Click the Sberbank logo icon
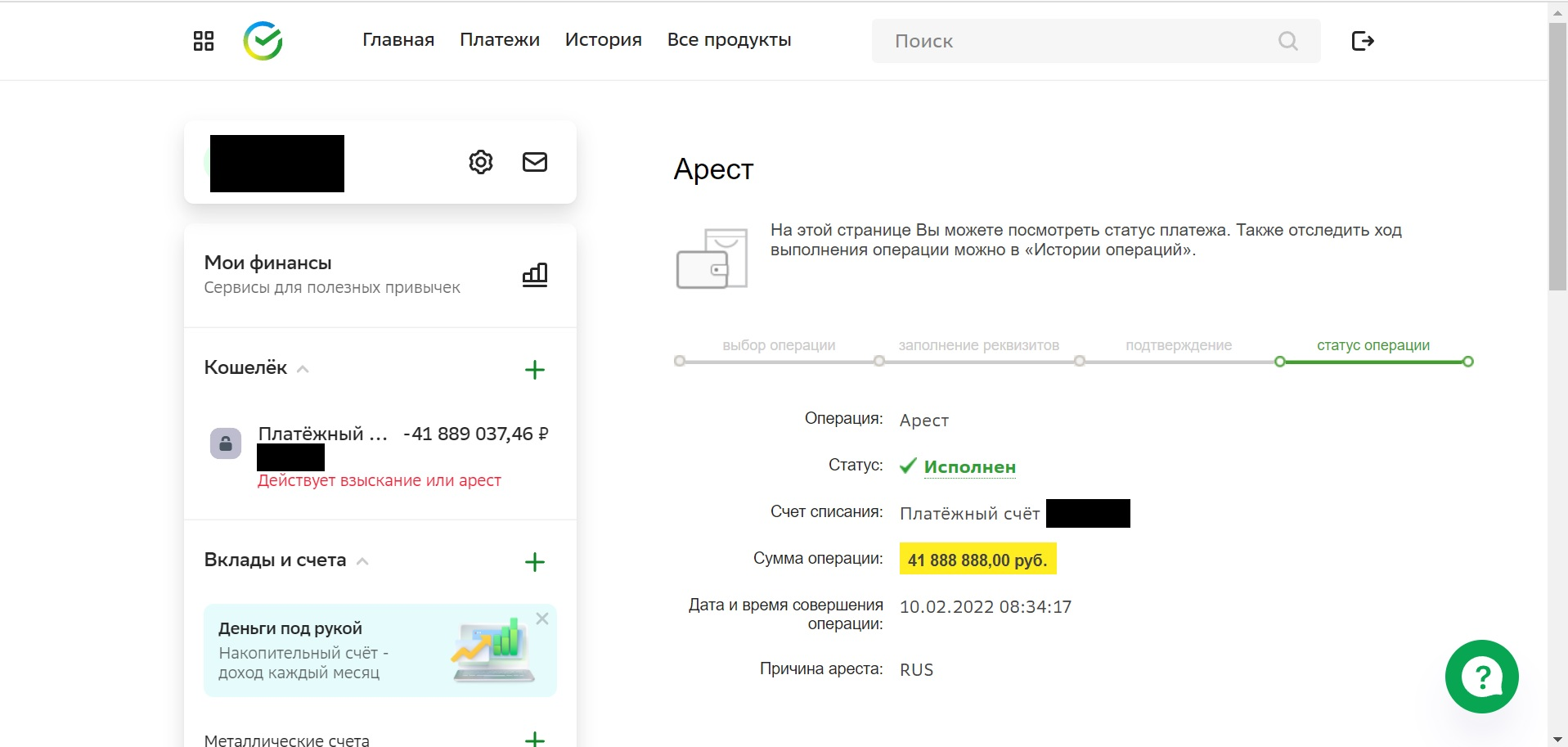 [263, 41]
